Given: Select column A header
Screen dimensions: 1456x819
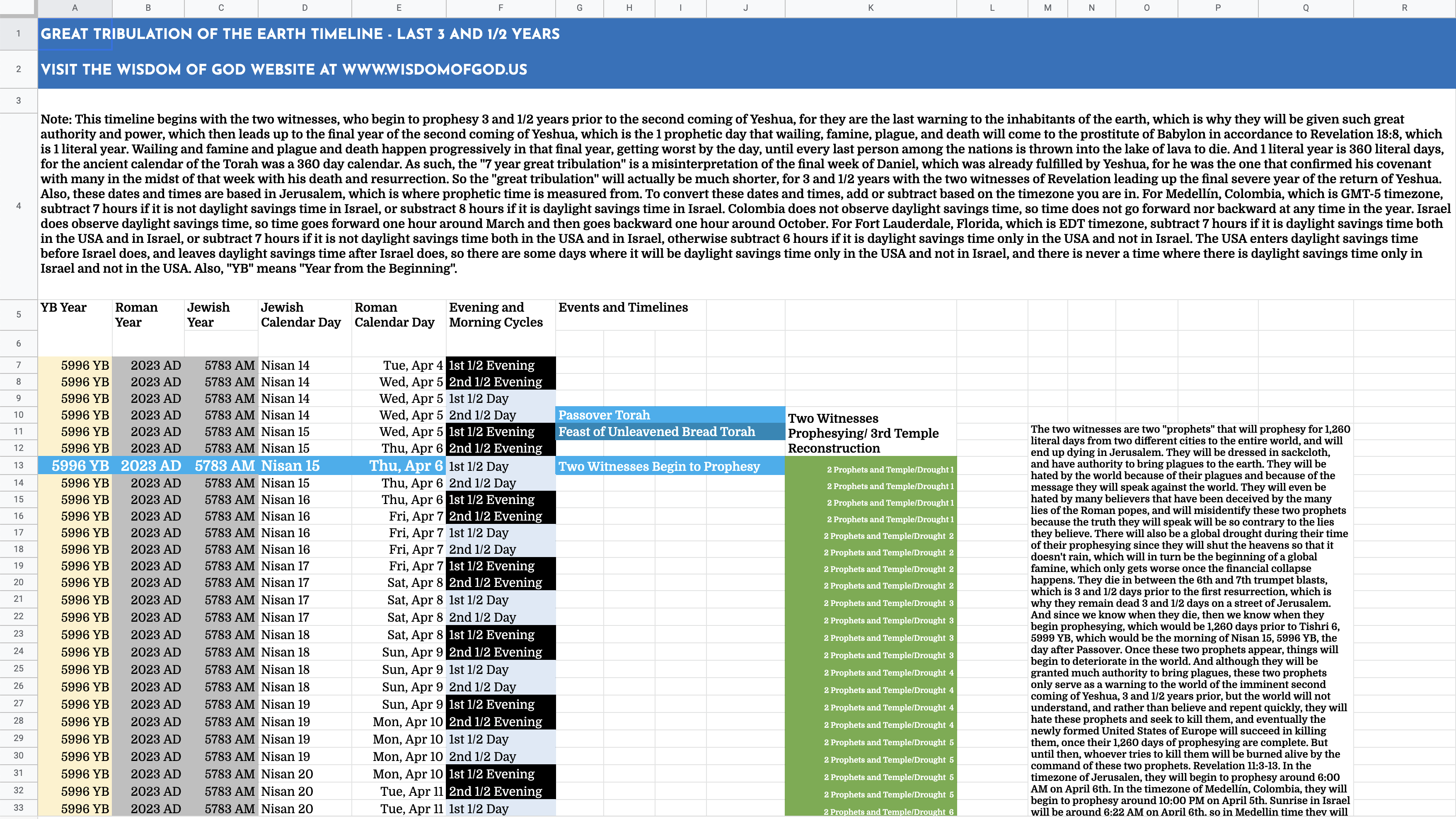Looking at the screenshot, I should pos(75,8).
